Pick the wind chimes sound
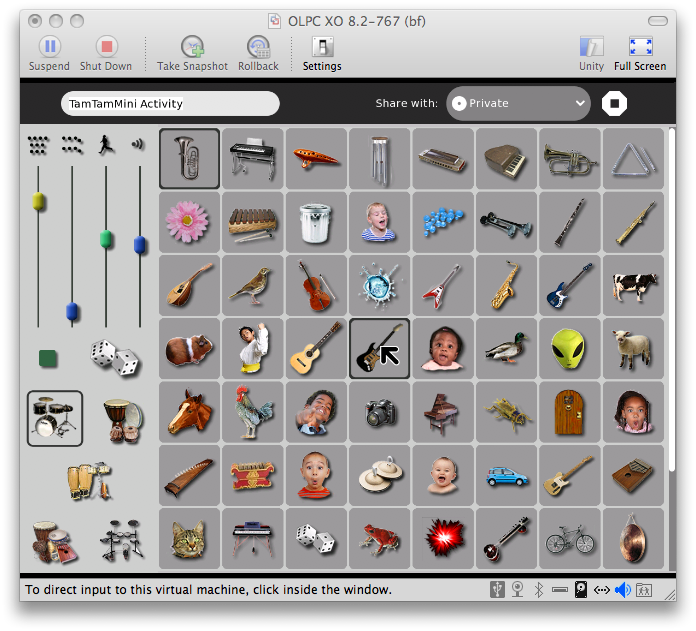696x631 pixels. click(380, 158)
